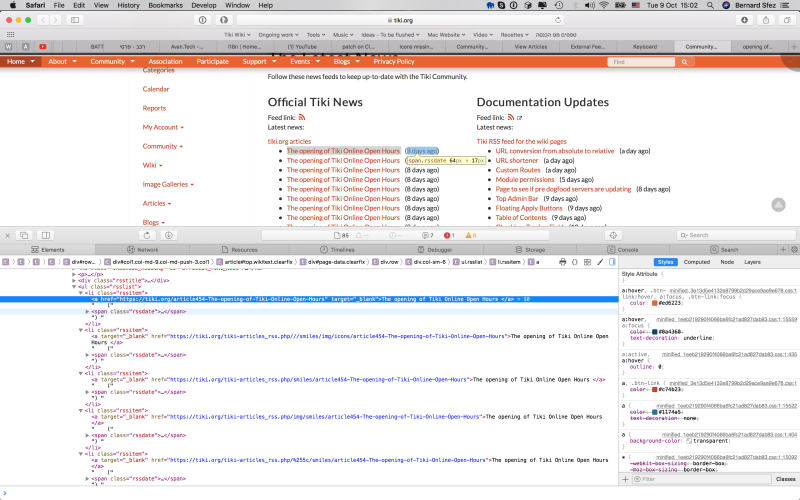Expand Image Galleries sidebar menu
This screenshot has height=500, width=800.
[x=168, y=184]
